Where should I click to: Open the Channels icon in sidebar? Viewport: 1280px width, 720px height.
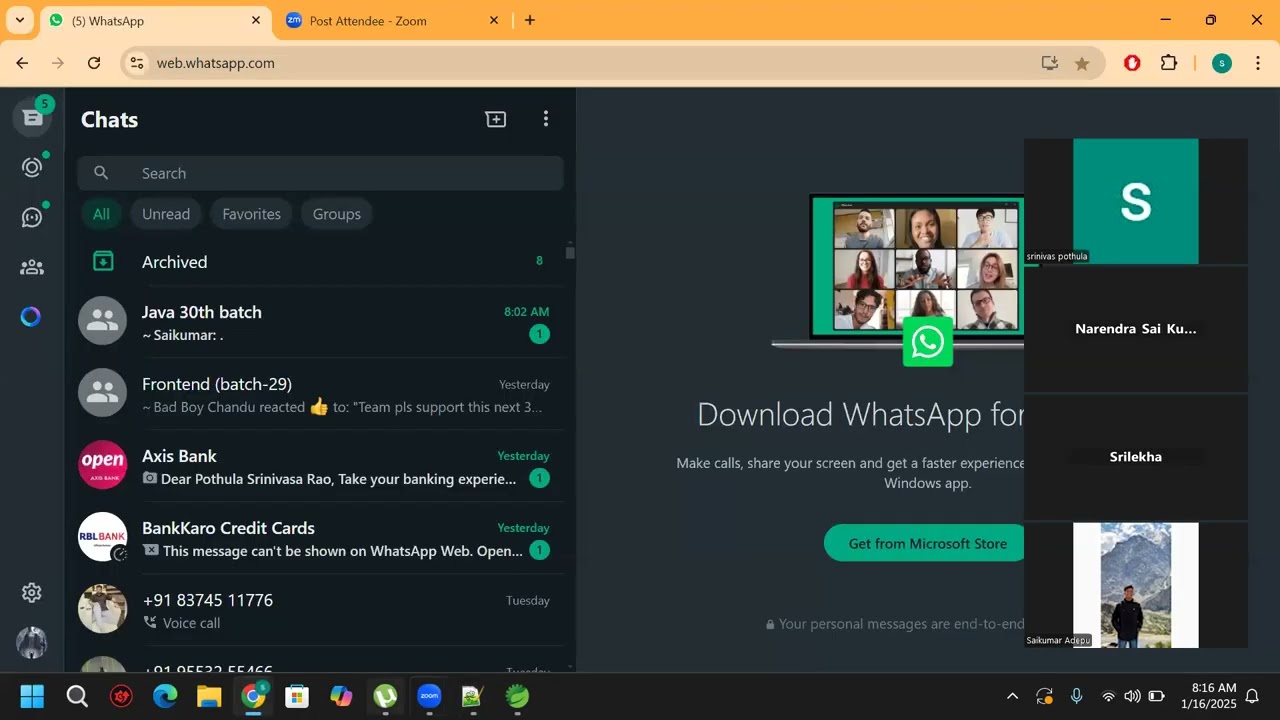[x=32, y=217]
